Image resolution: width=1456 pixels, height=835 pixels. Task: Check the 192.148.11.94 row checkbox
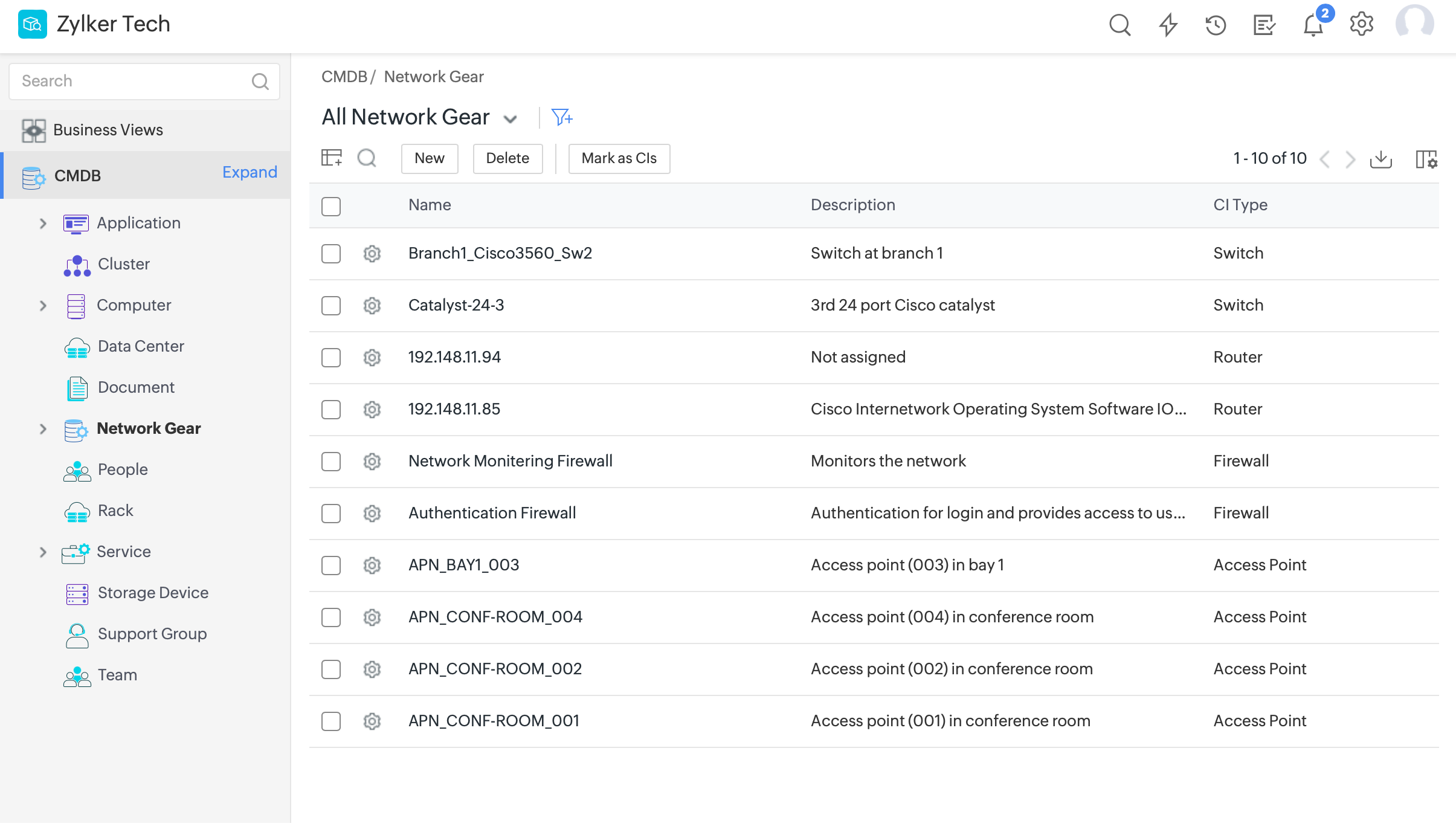(331, 358)
